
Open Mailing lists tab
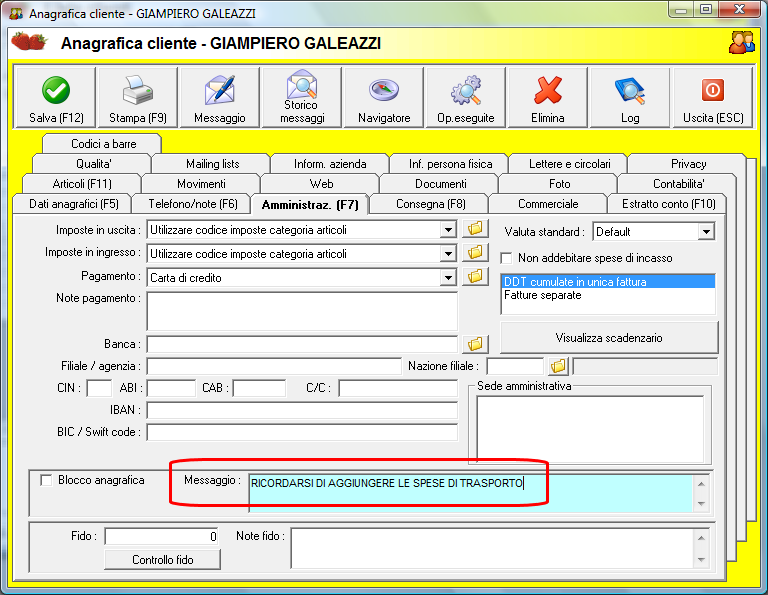213,164
